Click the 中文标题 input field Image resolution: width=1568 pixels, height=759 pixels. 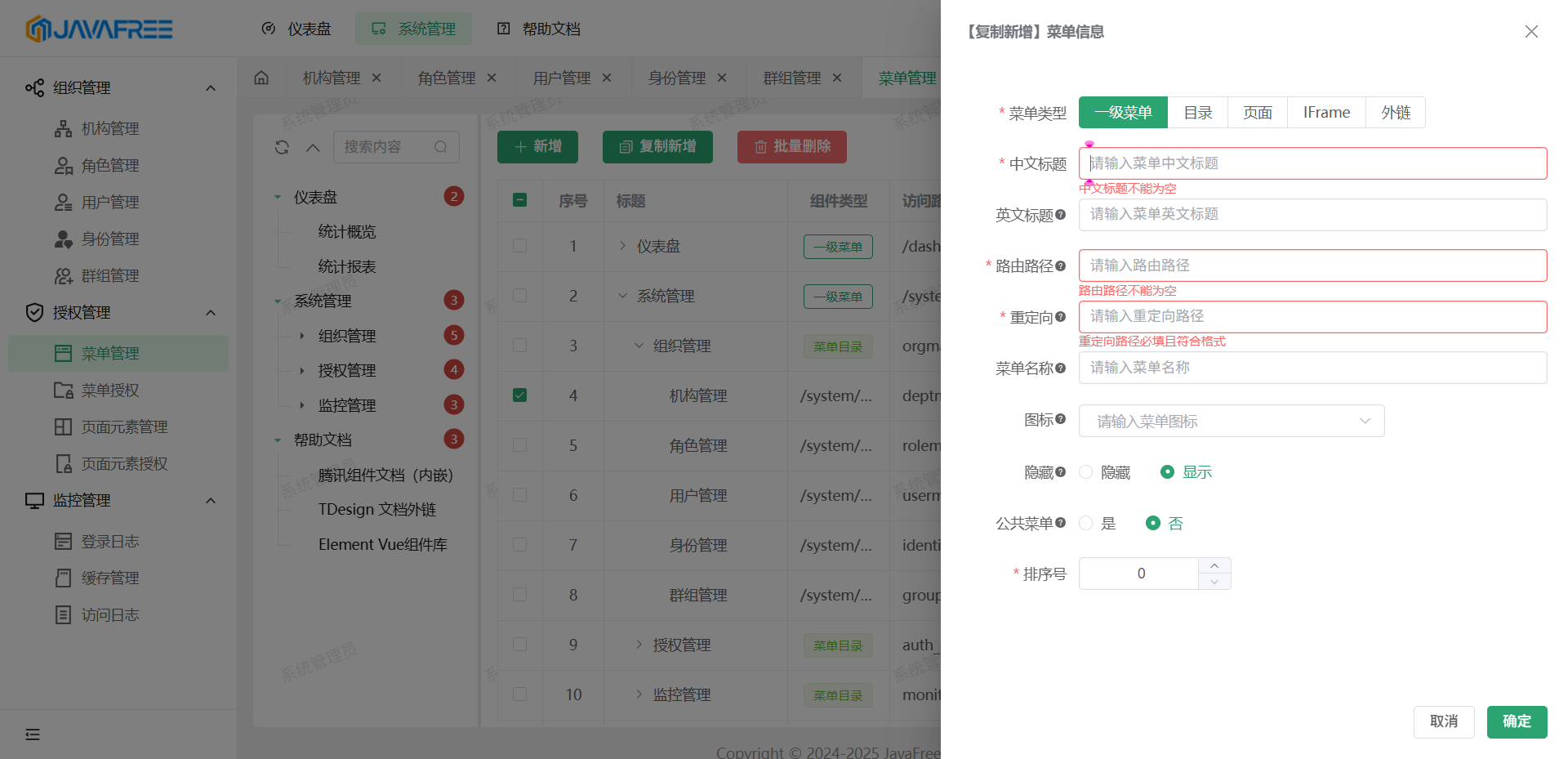[1312, 163]
